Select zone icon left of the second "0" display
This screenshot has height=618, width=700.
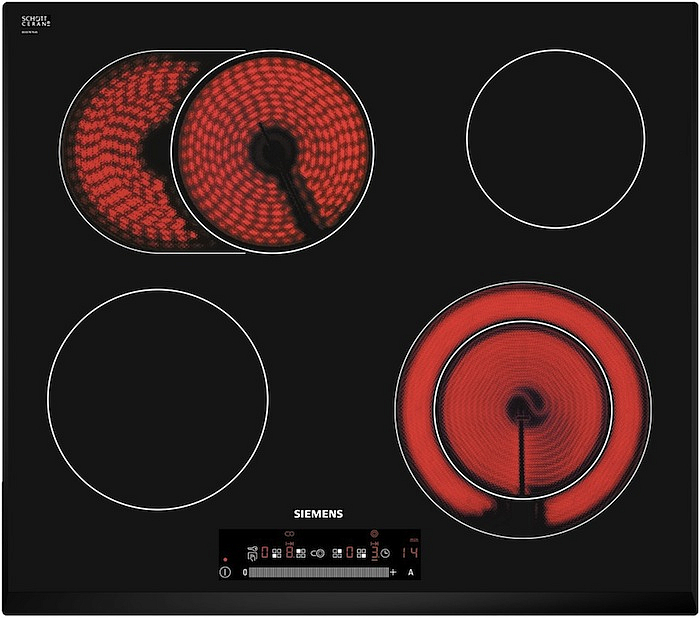click(x=337, y=553)
